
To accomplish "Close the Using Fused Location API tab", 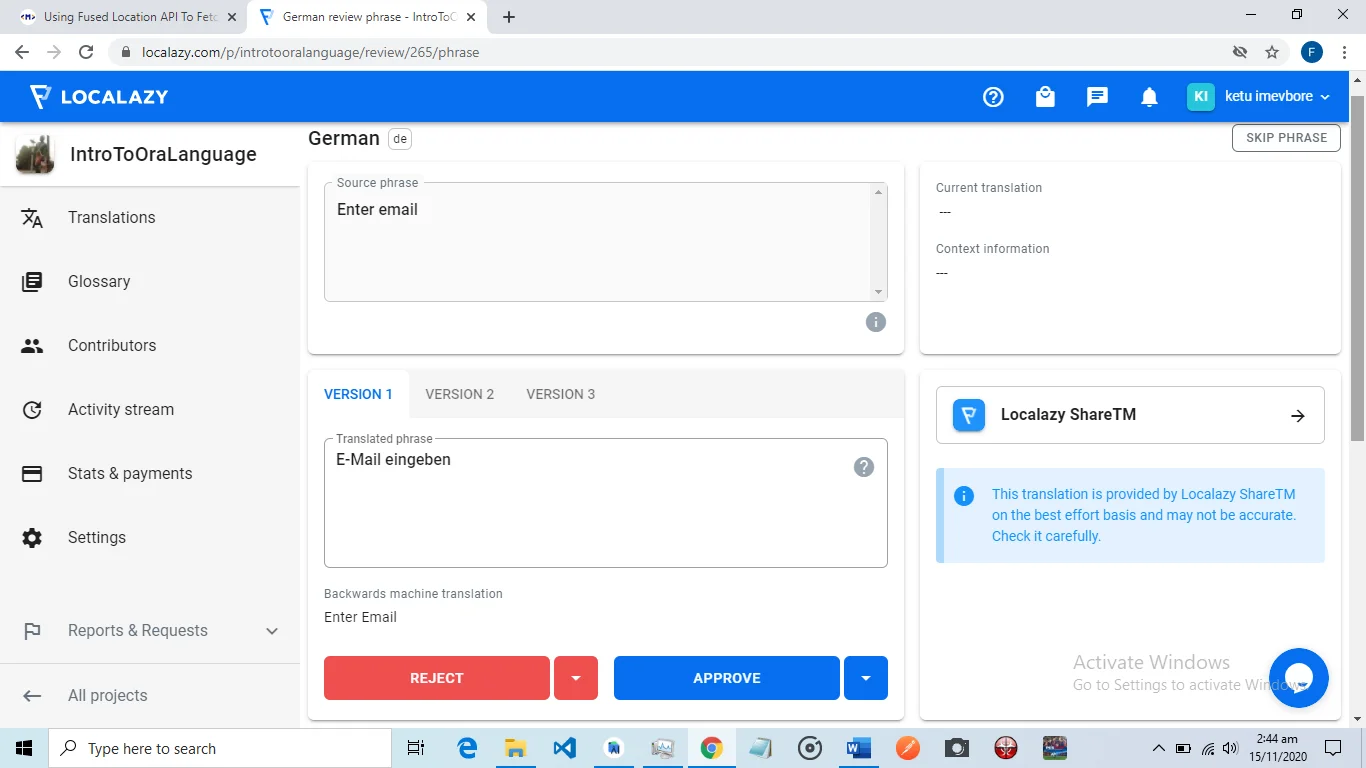I will (x=231, y=17).
